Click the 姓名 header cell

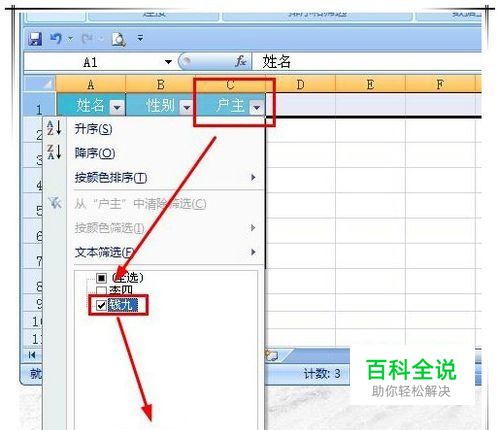90,105
